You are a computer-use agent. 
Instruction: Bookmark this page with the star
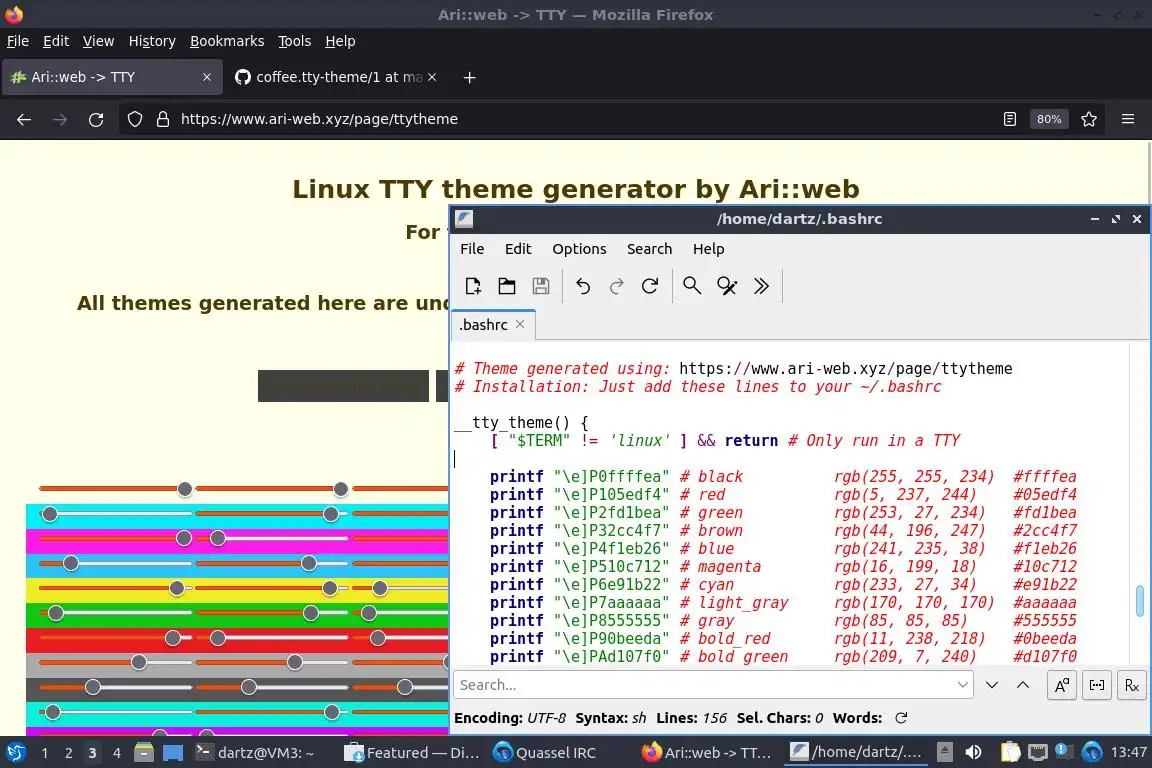(x=1089, y=119)
